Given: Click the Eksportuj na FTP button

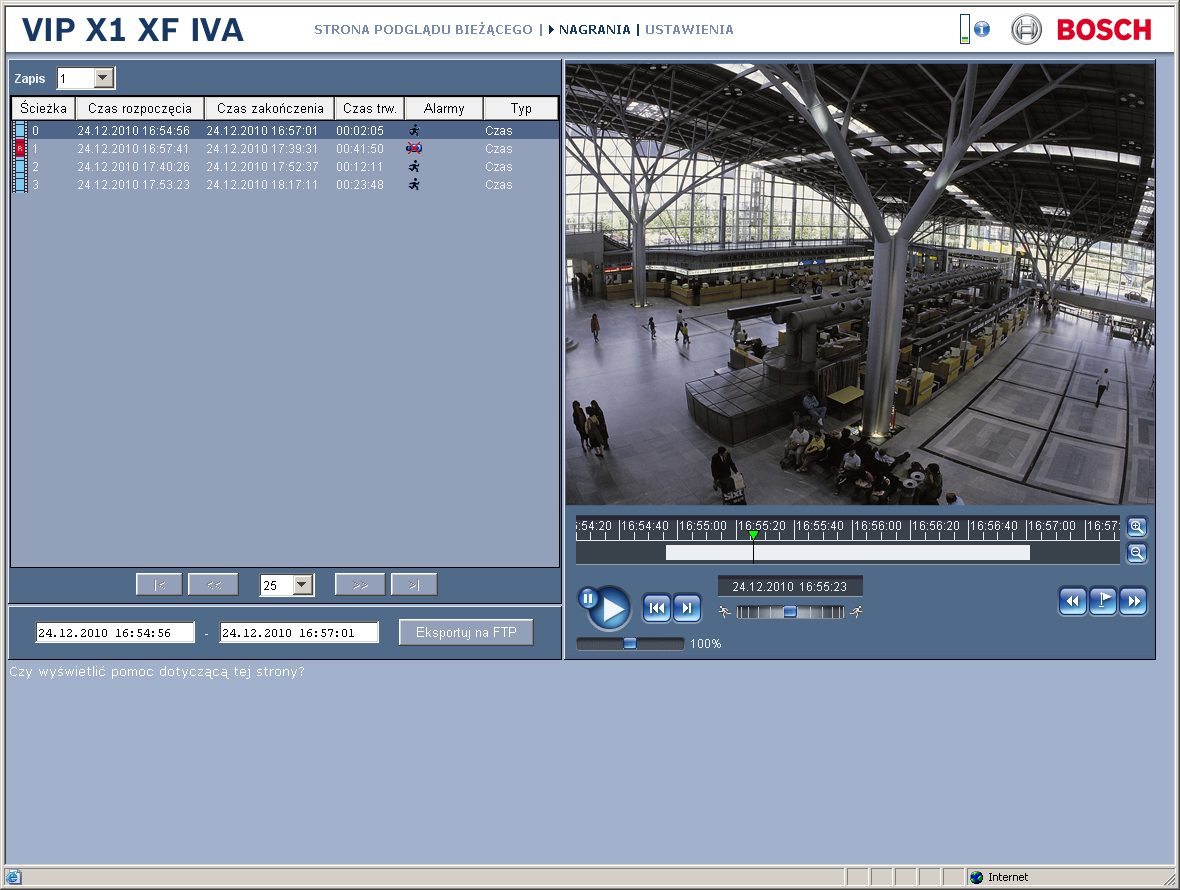Looking at the screenshot, I should coord(466,633).
